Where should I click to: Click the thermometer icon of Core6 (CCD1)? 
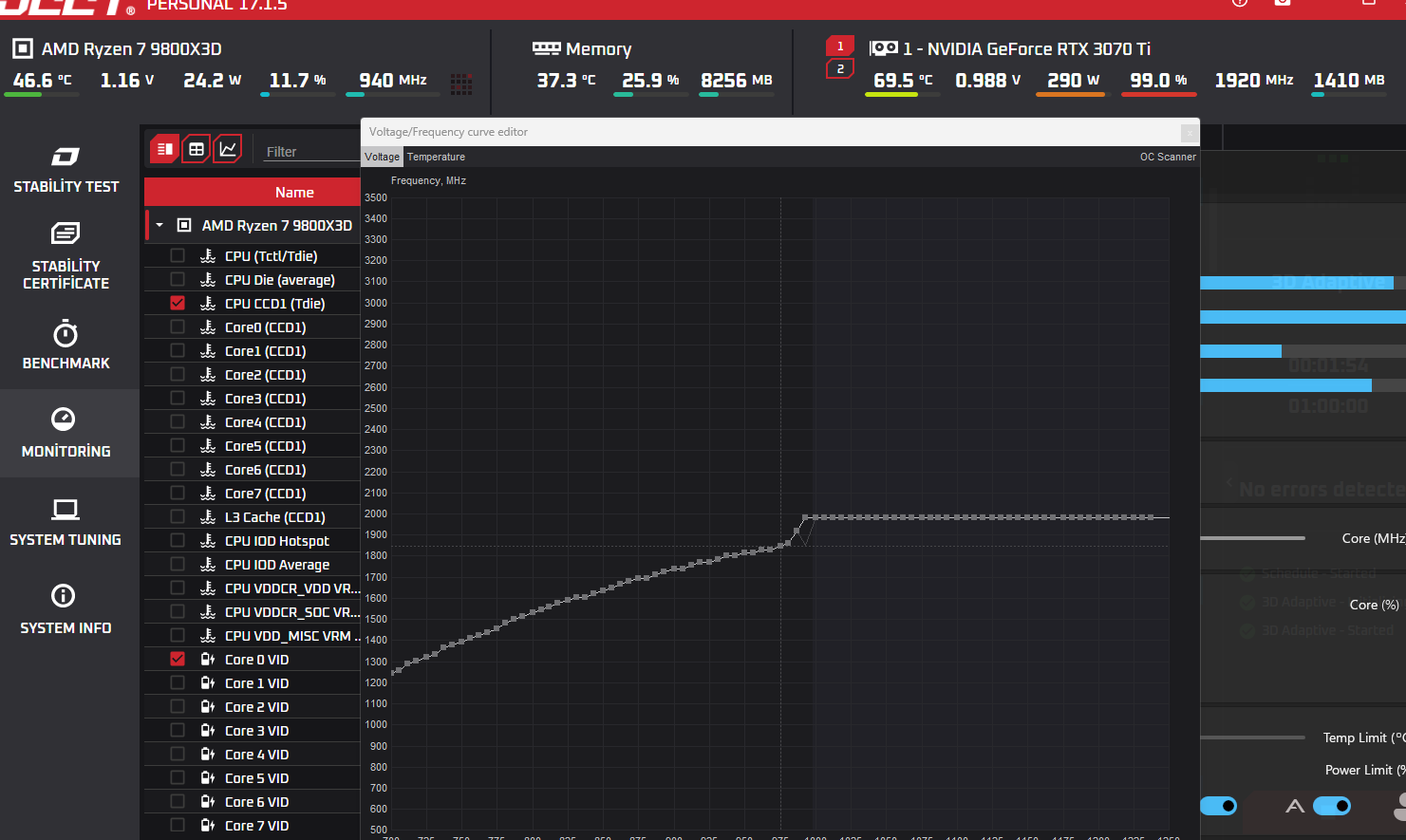click(208, 470)
